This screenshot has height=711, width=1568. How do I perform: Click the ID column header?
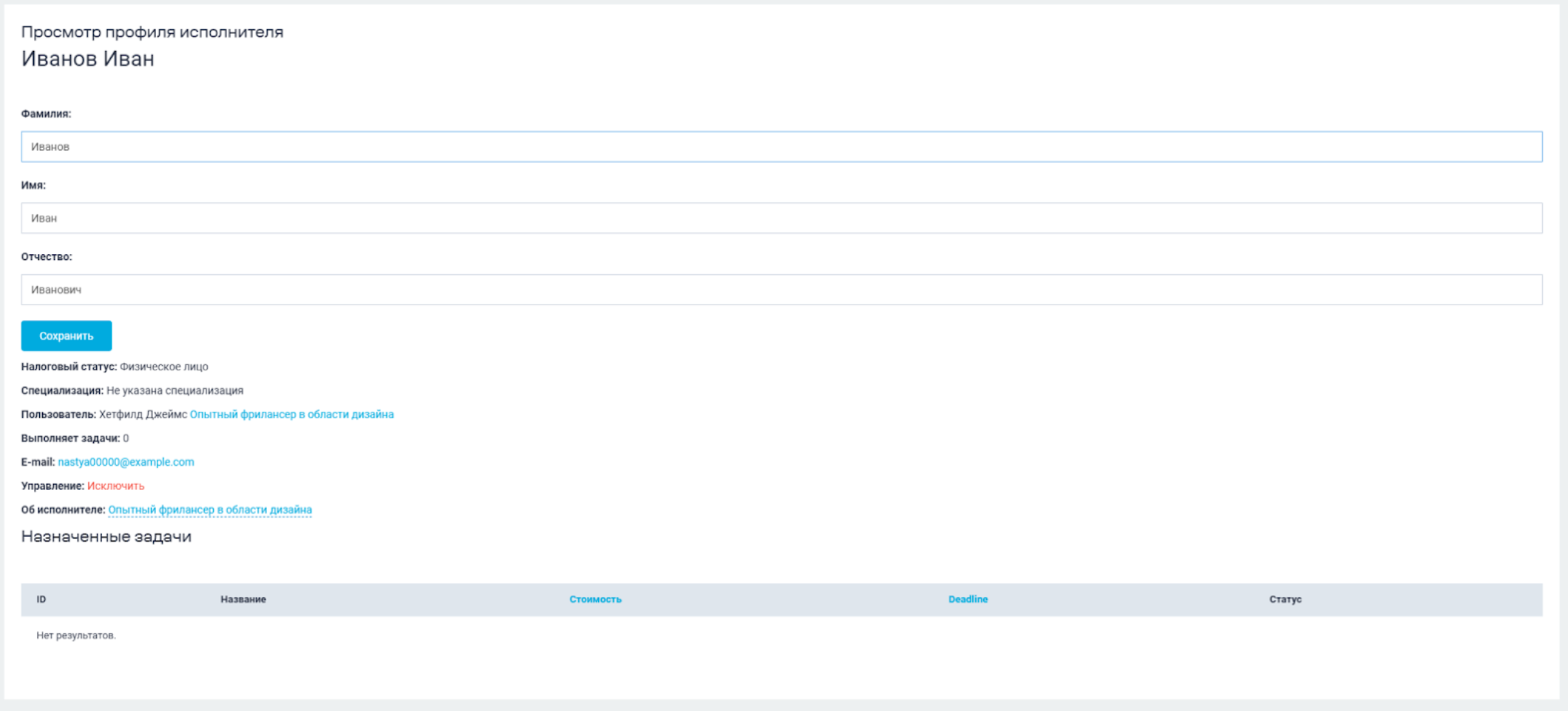click(x=41, y=599)
